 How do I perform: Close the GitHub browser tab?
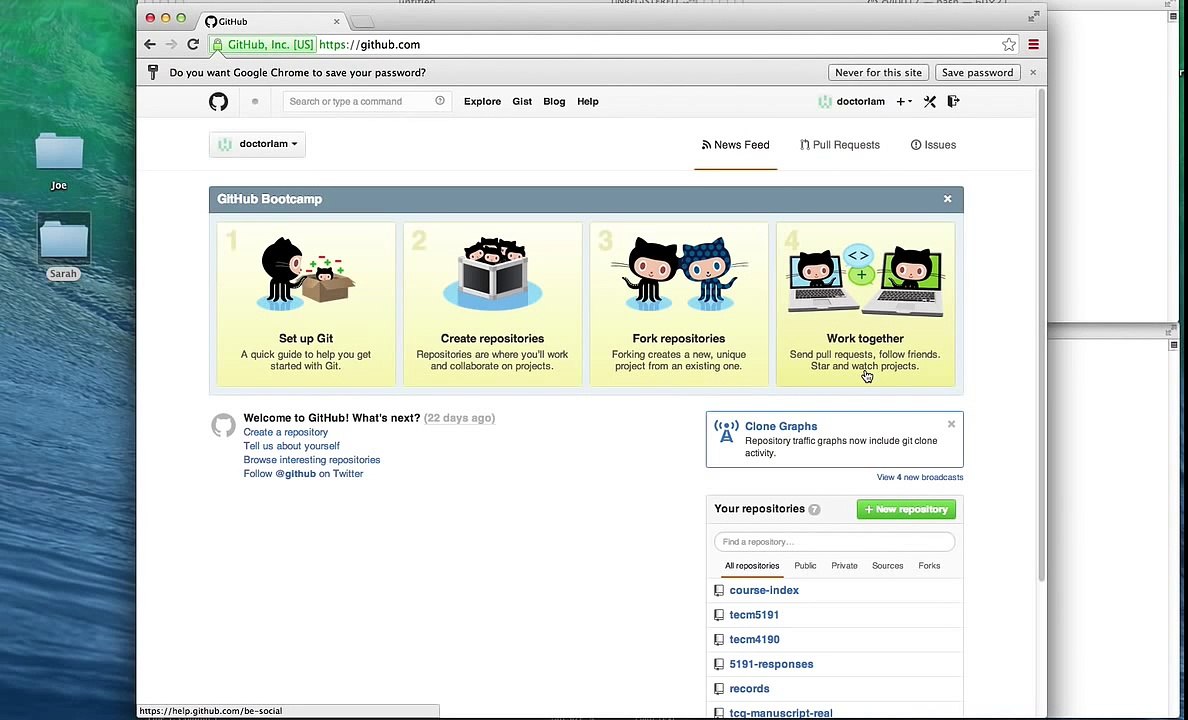point(336,22)
